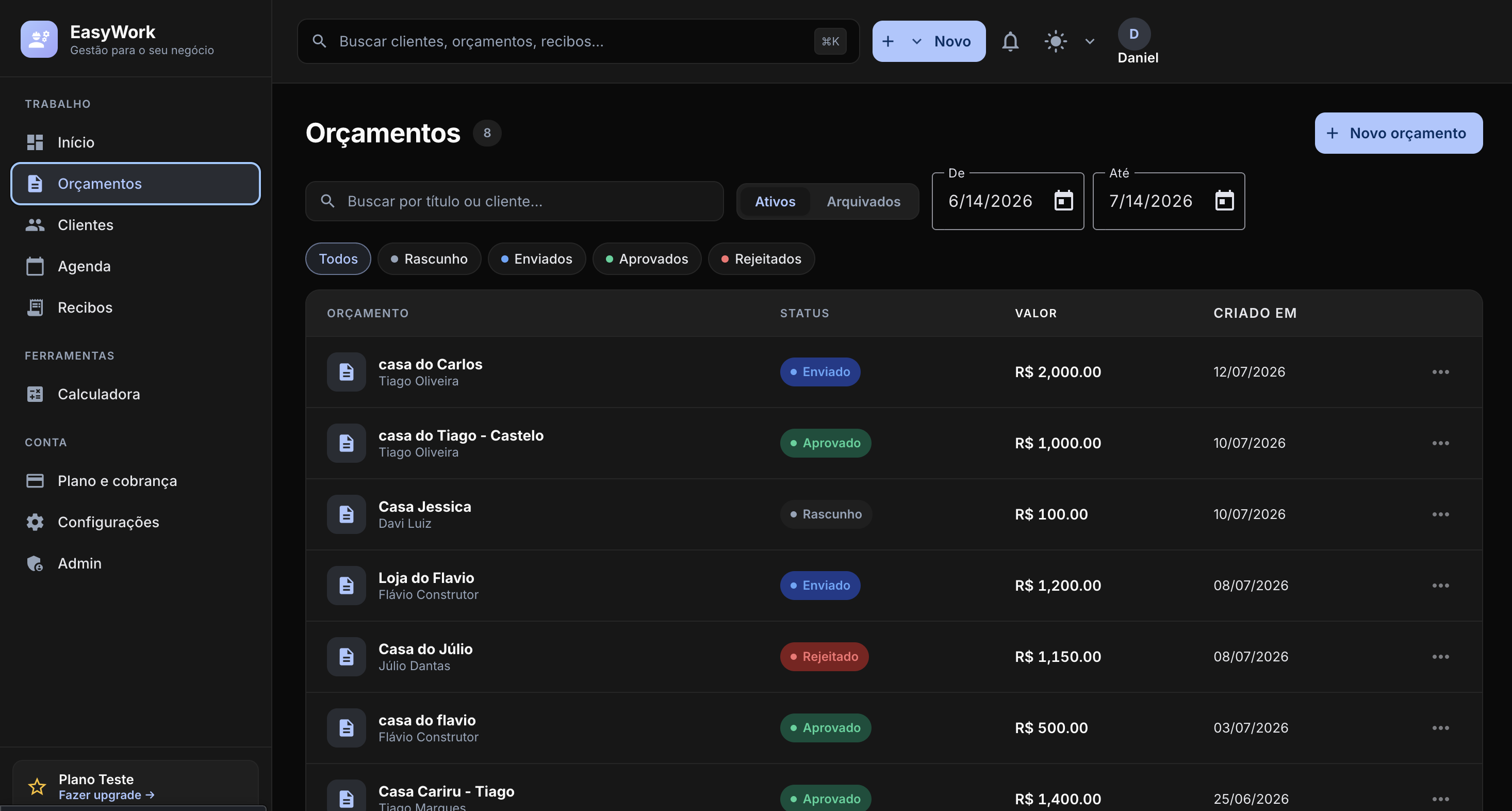Click the ORÇAMENTO column header
The width and height of the screenshot is (1512, 811).
pyautogui.click(x=368, y=313)
